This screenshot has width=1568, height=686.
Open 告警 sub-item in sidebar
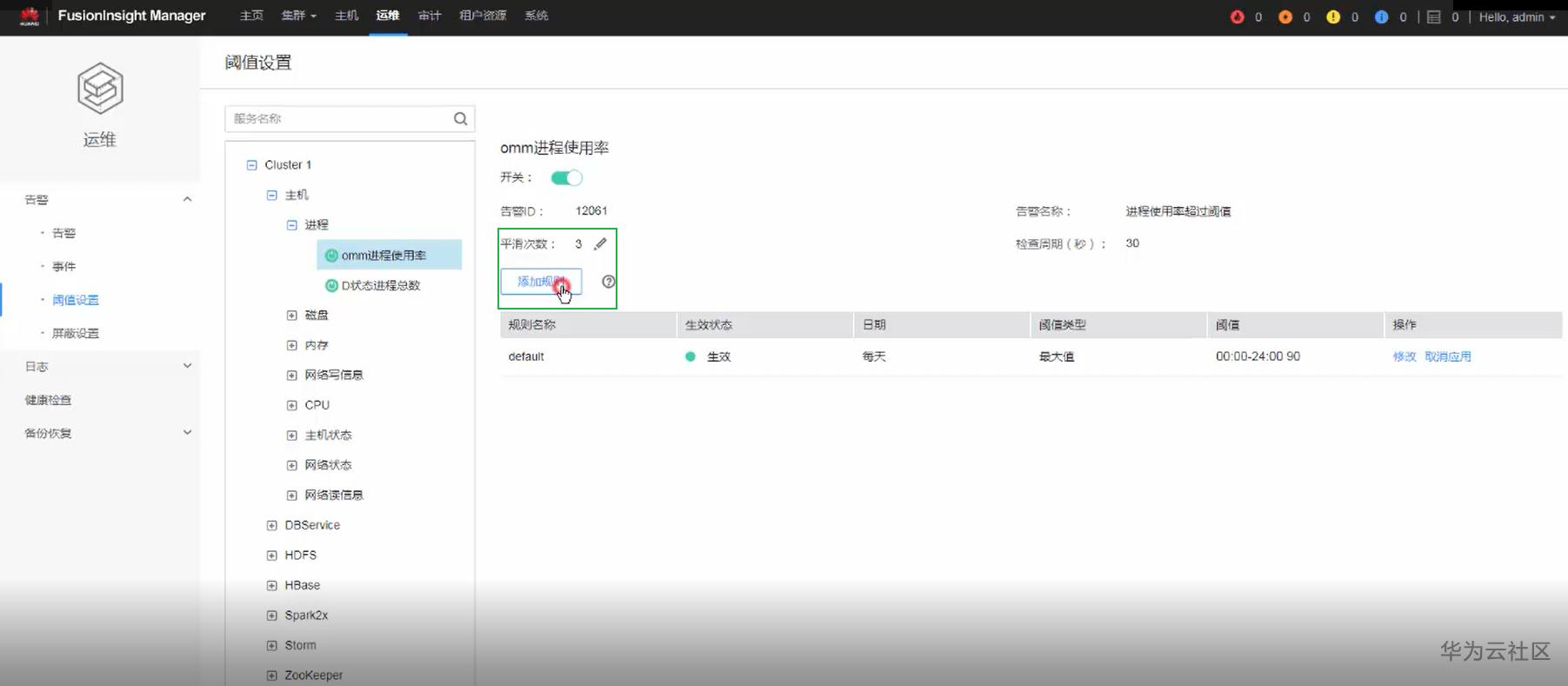click(63, 233)
